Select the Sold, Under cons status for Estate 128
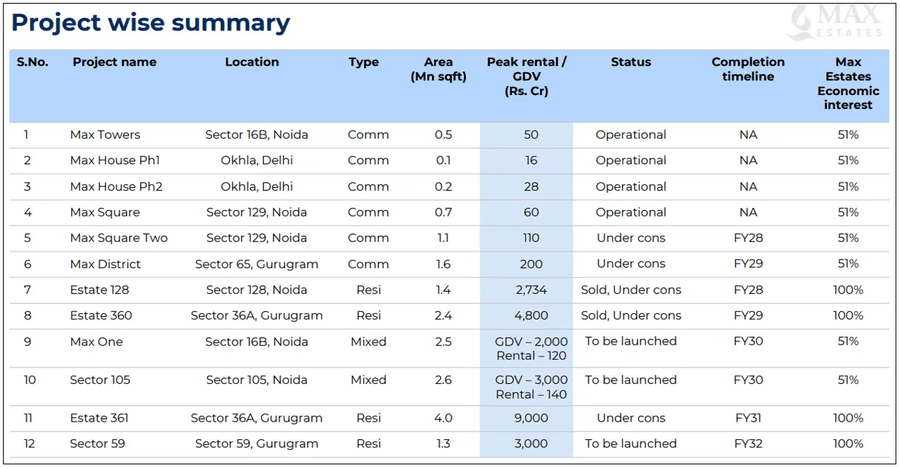The image size is (900, 468). point(631,290)
